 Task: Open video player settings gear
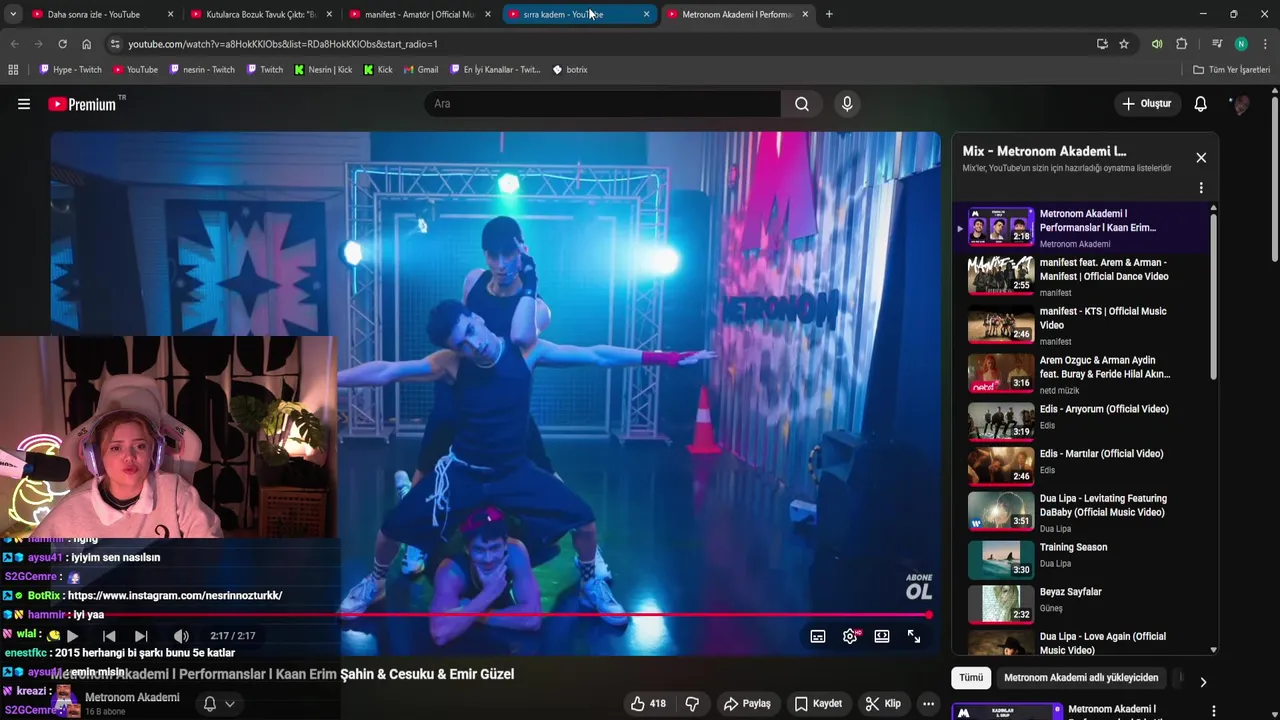(850, 636)
